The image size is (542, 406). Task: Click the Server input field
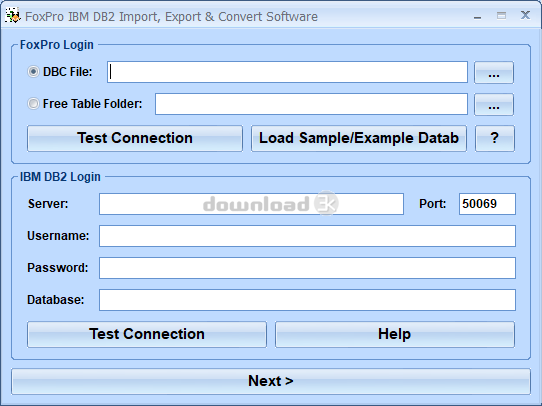pos(251,204)
